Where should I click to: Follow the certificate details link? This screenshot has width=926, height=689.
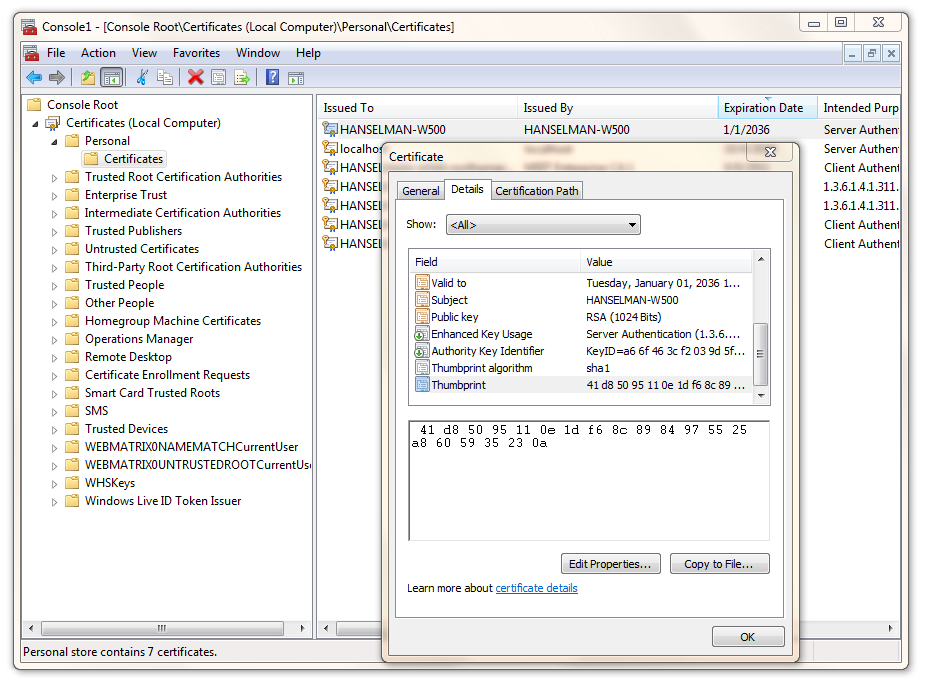[537, 587]
